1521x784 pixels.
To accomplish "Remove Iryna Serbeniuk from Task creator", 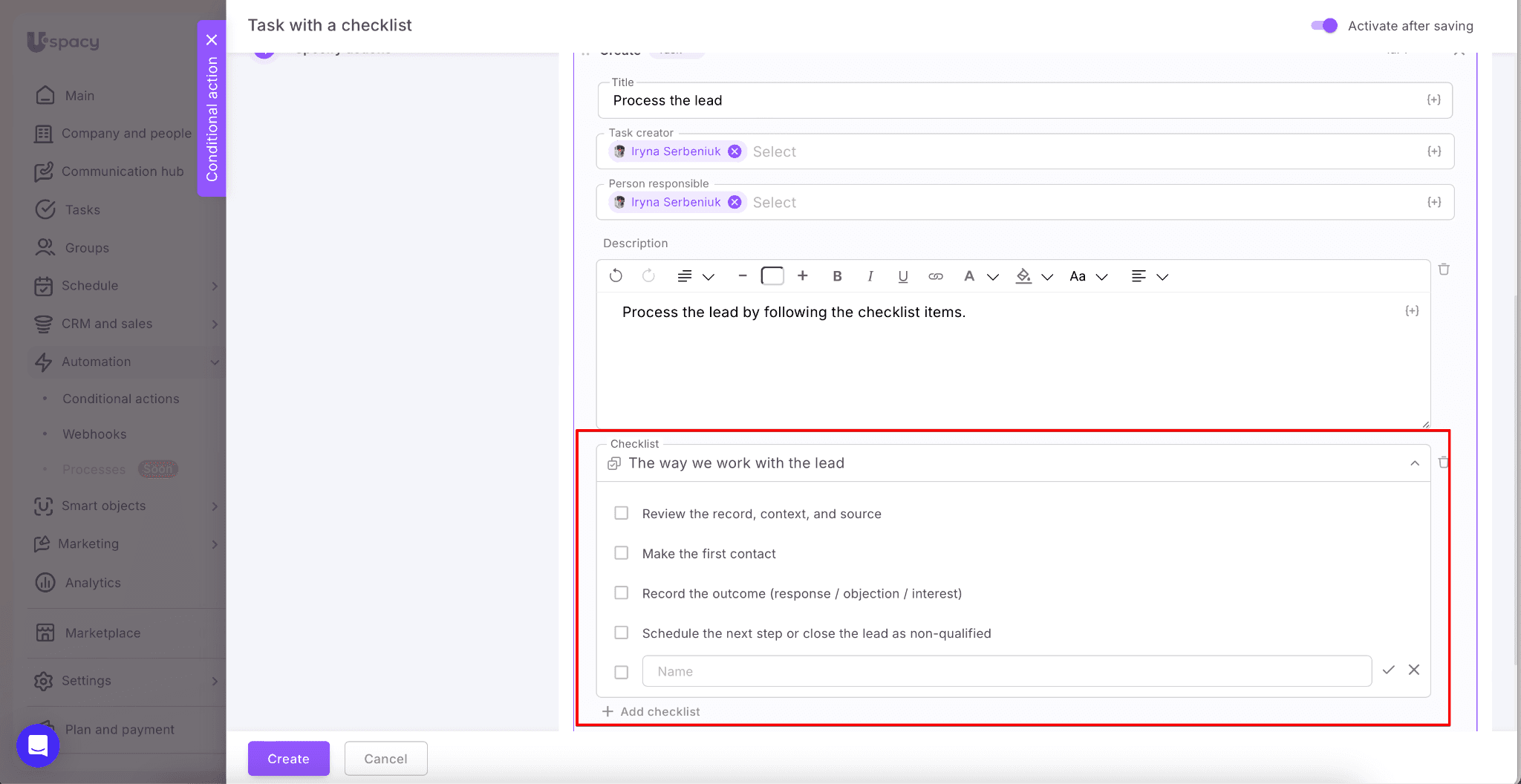I will (x=735, y=151).
